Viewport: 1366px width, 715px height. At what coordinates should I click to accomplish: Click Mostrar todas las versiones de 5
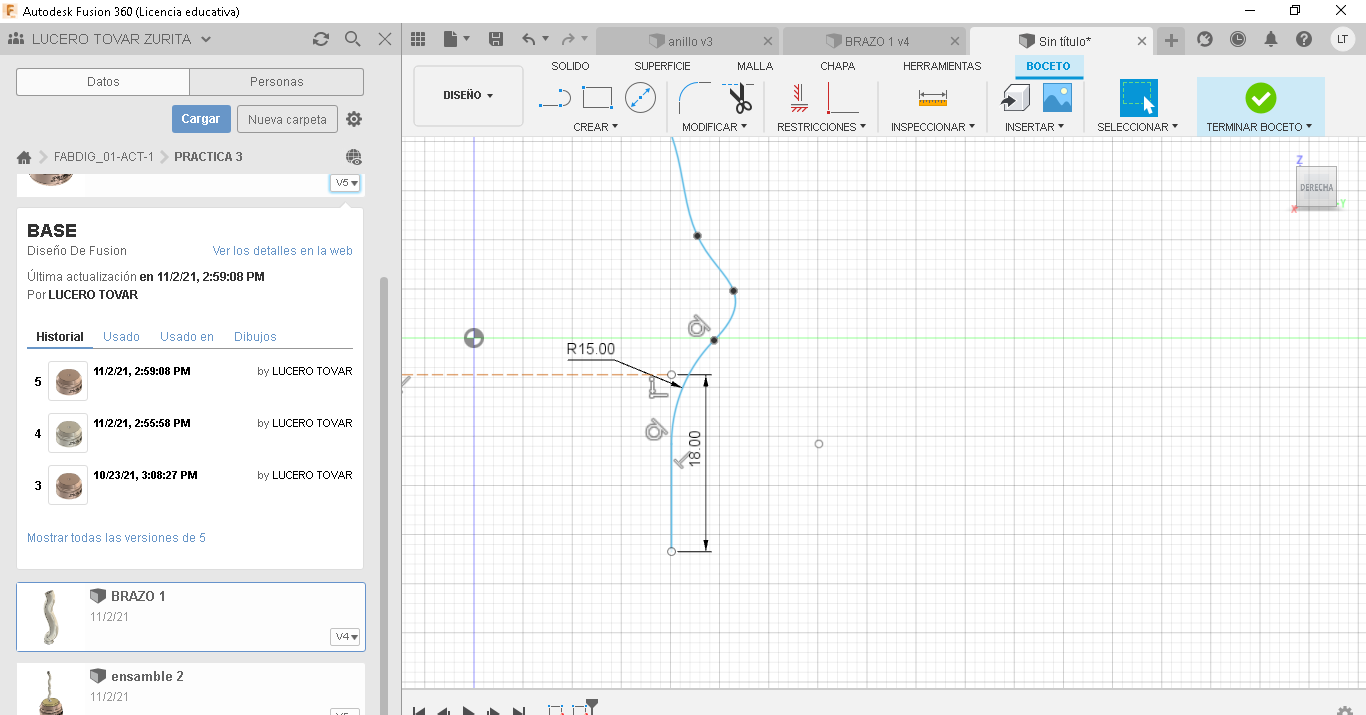116,538
